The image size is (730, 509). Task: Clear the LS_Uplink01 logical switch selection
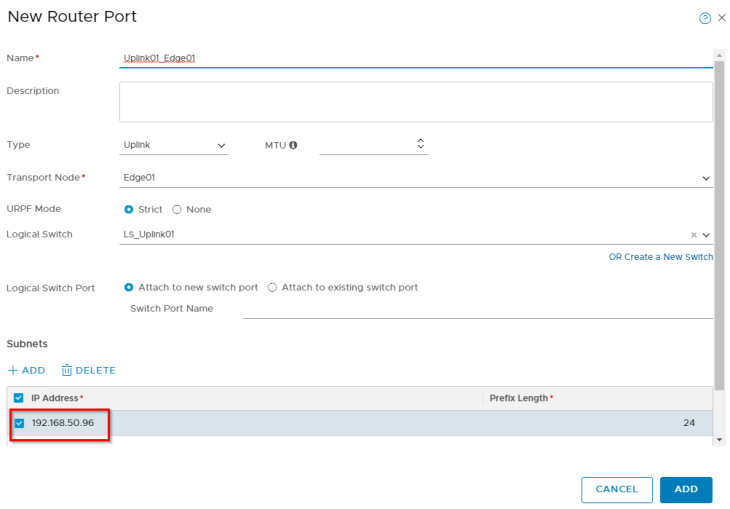(x=694, y=235)
